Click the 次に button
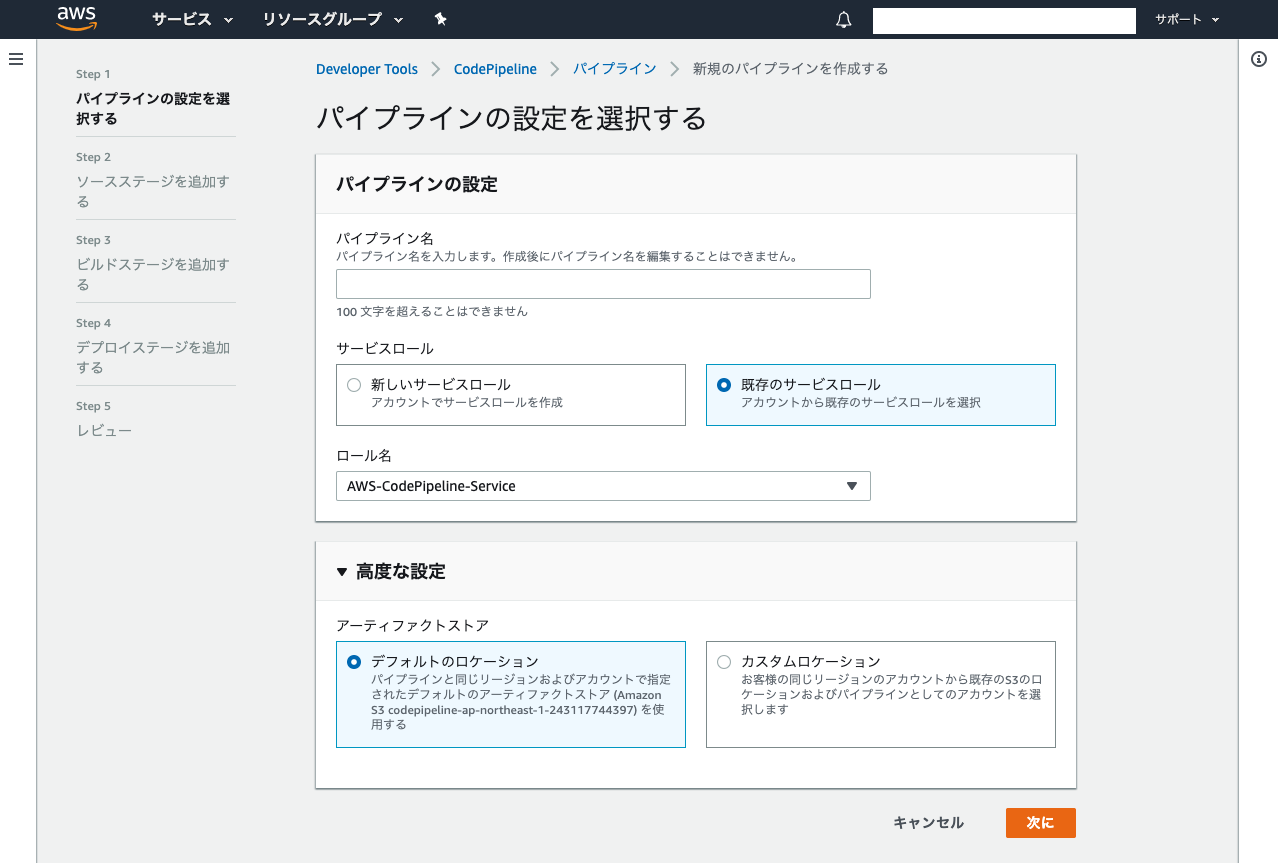Viewport: 1278px width, 863px height. click(x=1040, y=822)
